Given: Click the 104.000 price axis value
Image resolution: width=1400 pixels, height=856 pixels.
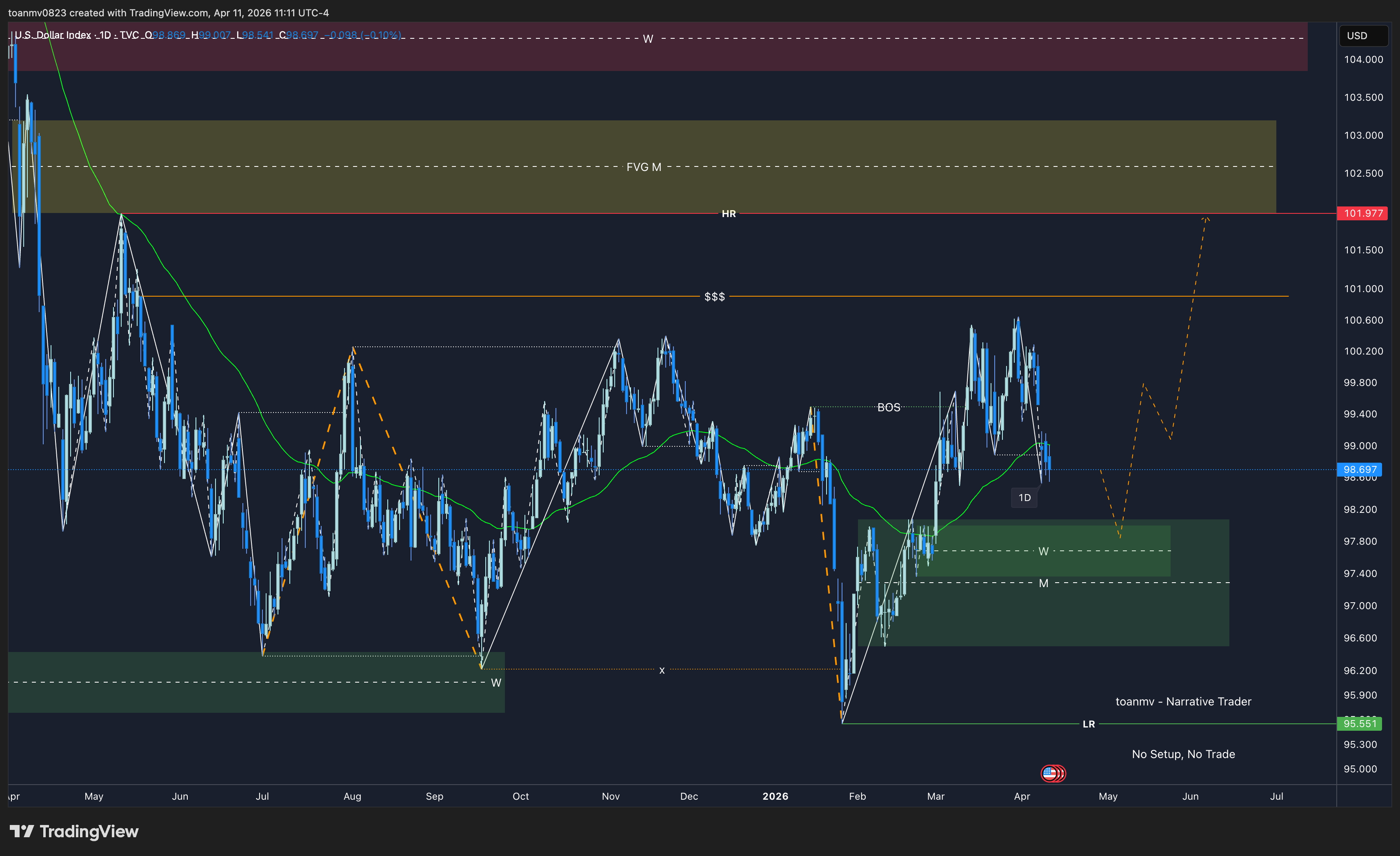Looking at the screenshot, I should tap(1363, 60).
